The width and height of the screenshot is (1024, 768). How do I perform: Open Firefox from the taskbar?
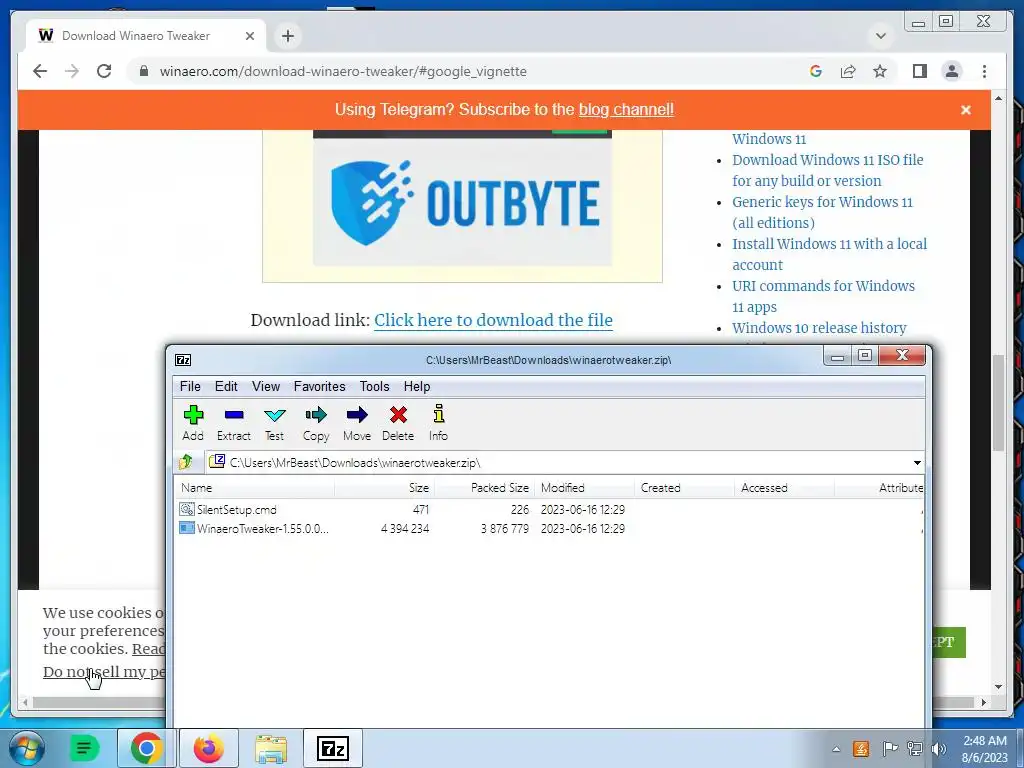[208, 748]
